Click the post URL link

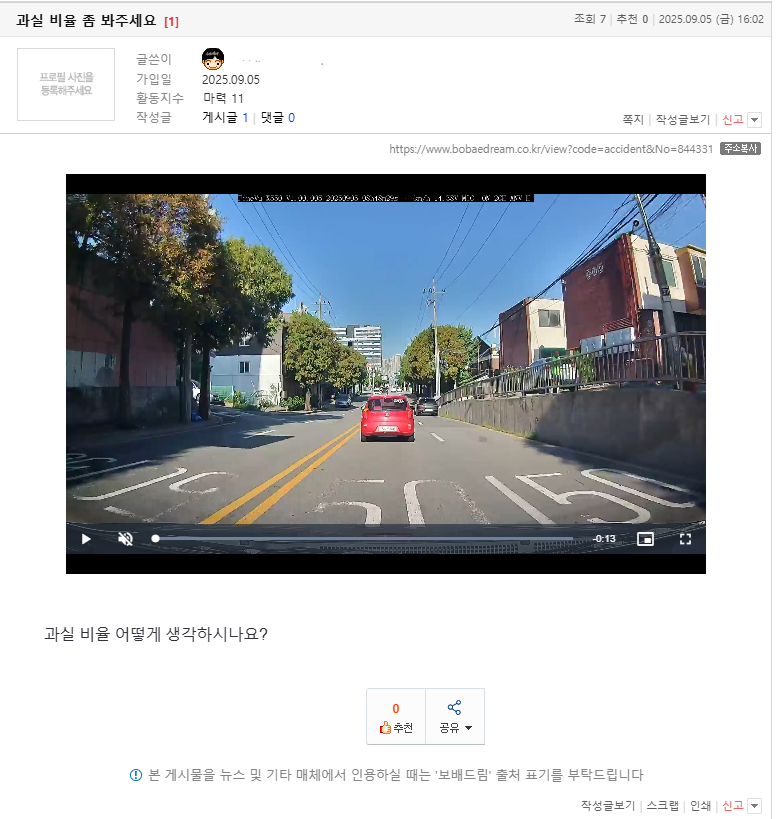pyautogui.click(x=551, y=149)
